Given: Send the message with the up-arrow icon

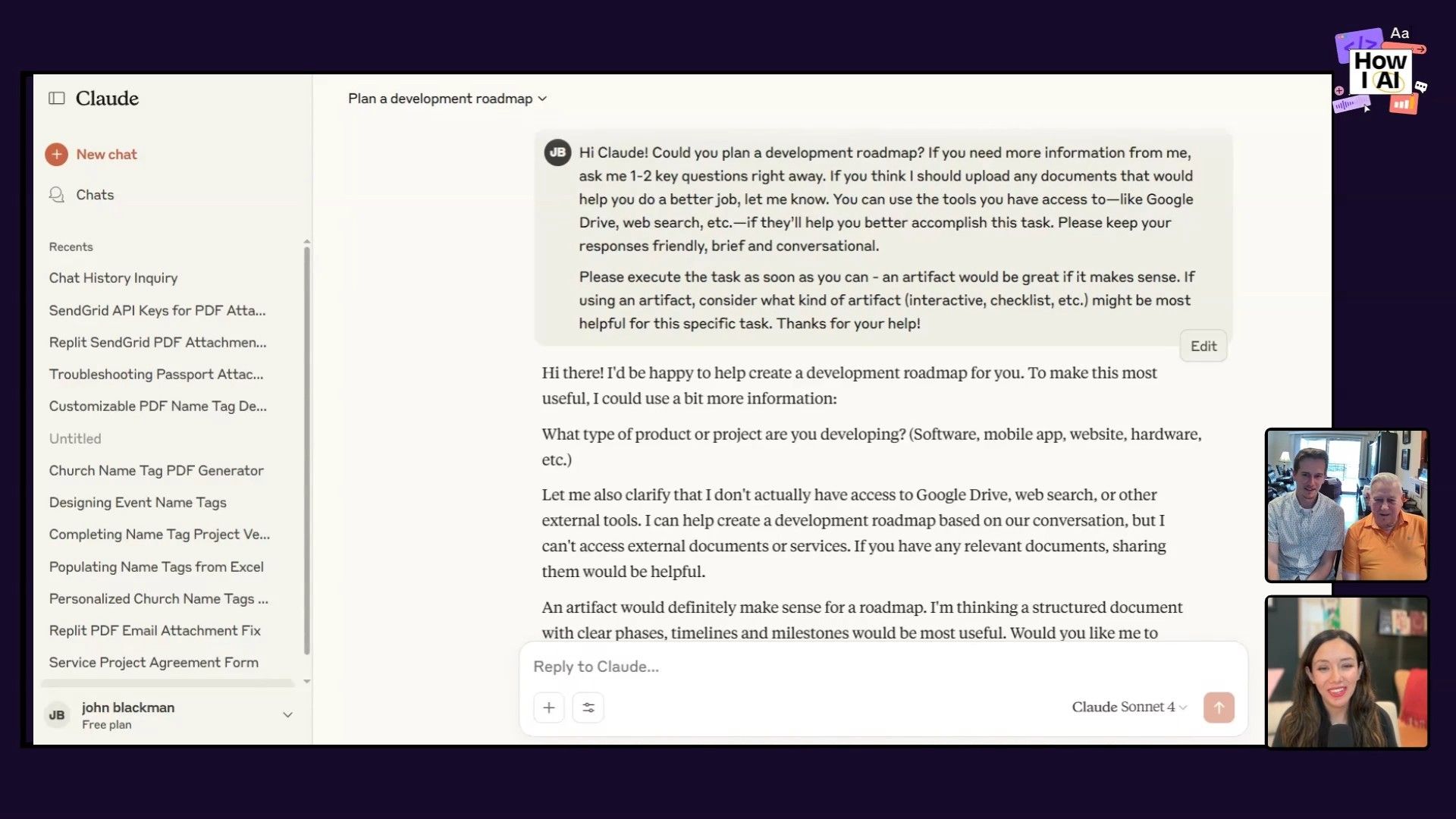Looking at the screenshot, I should pos(1219,707).
